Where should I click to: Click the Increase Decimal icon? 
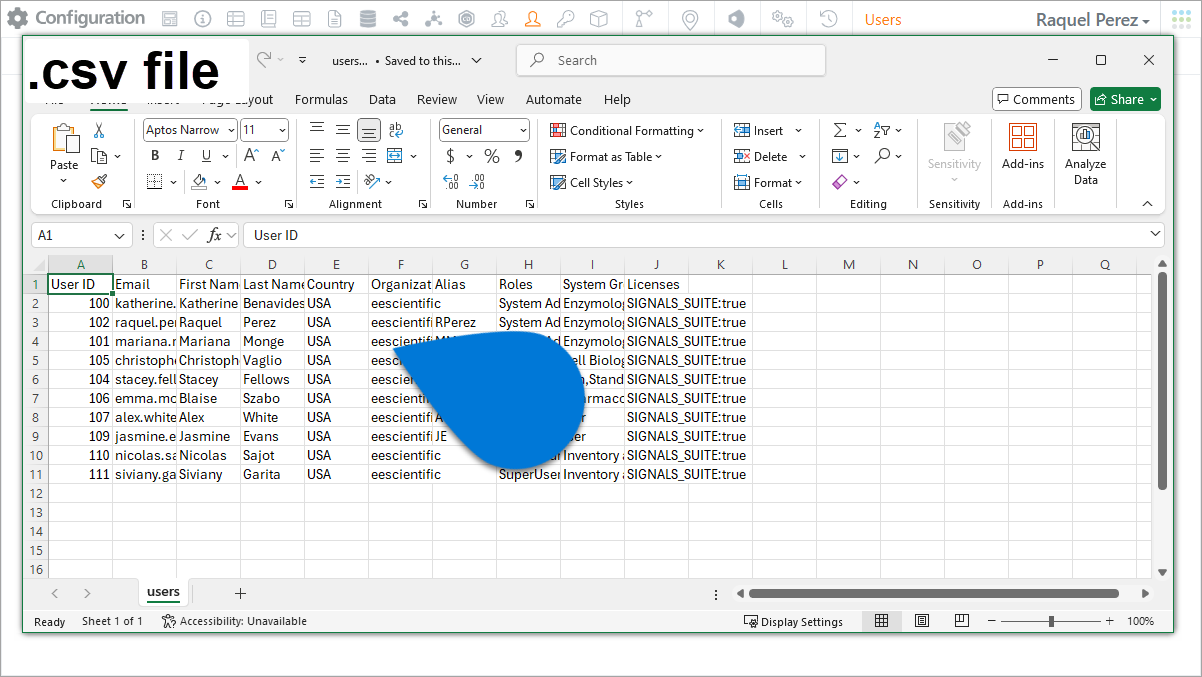(x=452, y=182)
